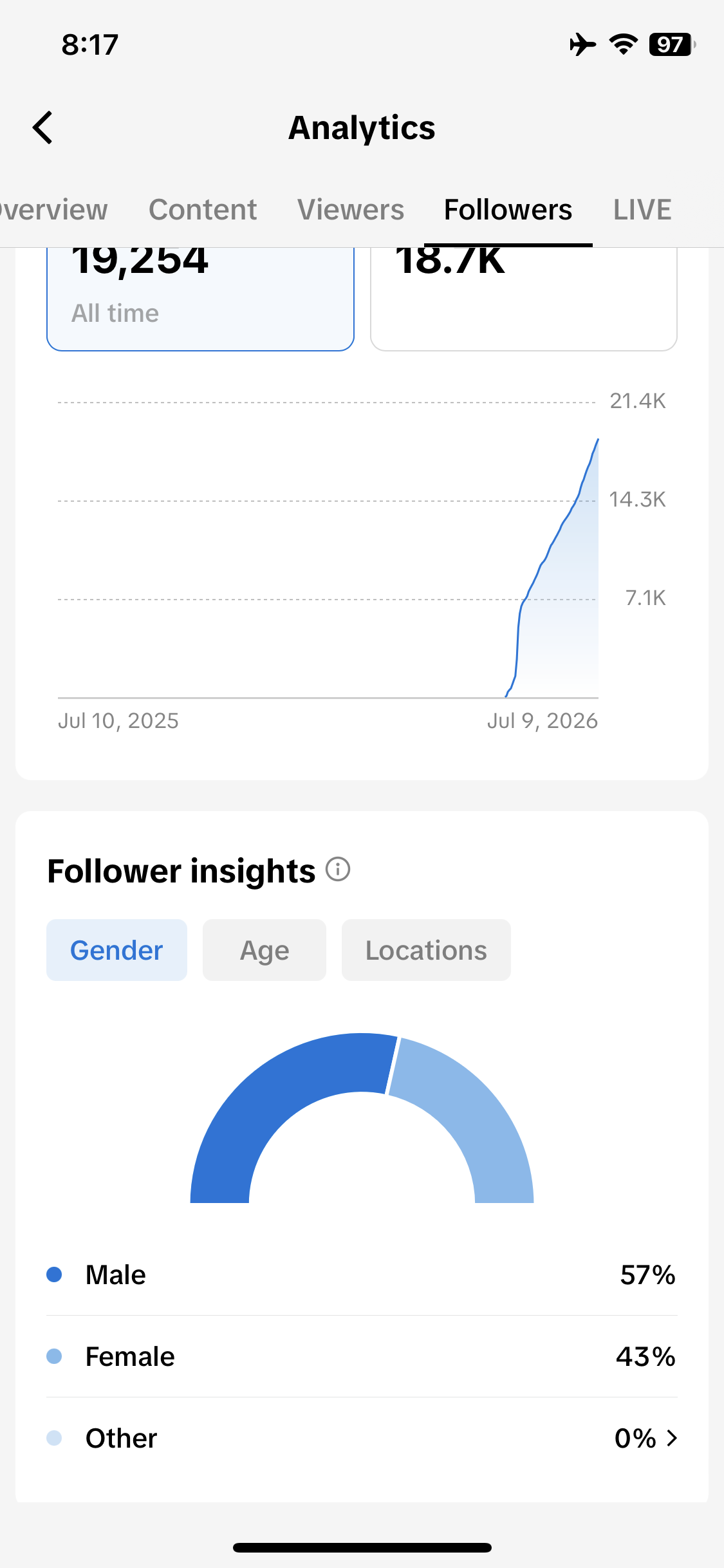The height and width of the screenshot is (1568, 724).
Task: Switch to the Content tab
Action: 203,210
